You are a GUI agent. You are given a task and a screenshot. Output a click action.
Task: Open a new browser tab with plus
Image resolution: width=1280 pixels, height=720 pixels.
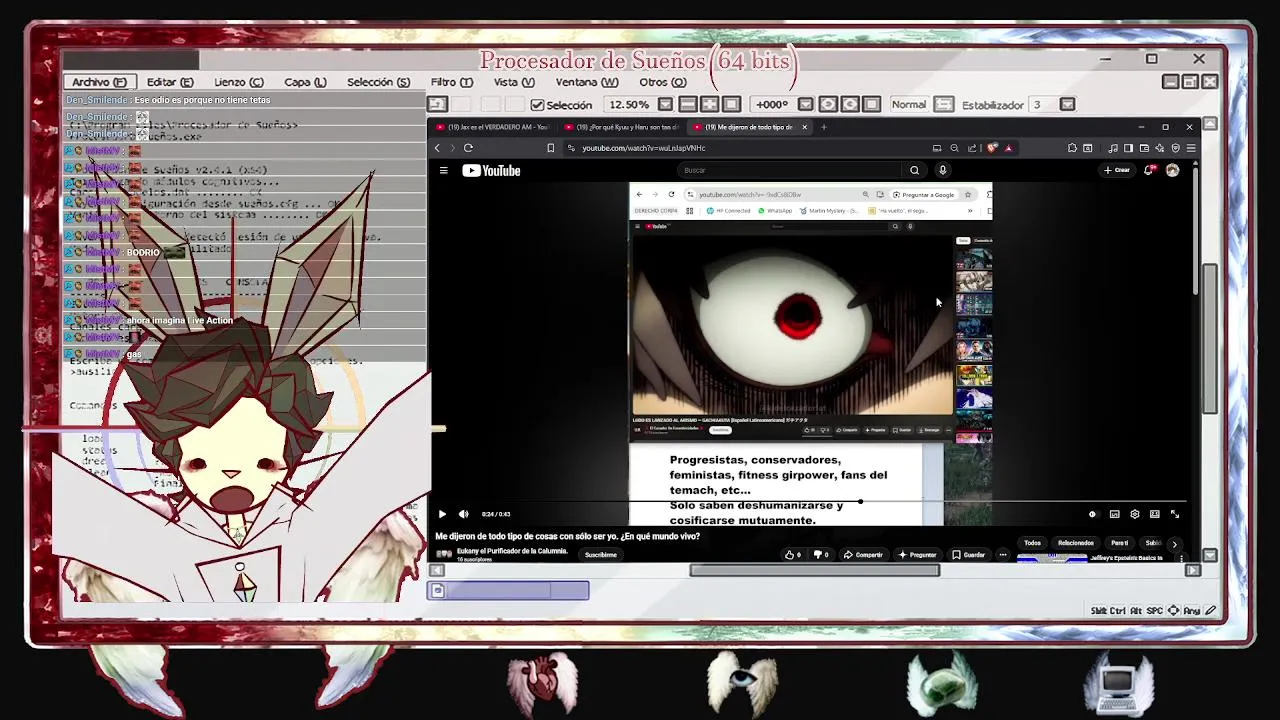click(x=823, y=127)
